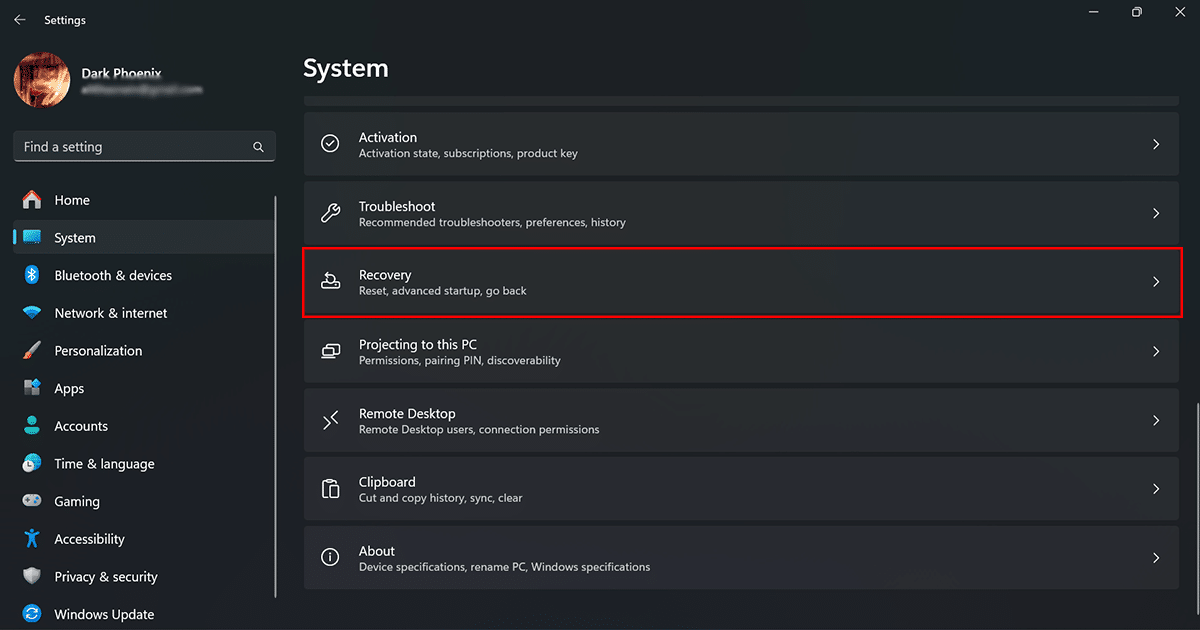
Task: Click the Clipboard icon
Action: pos(330,489)
